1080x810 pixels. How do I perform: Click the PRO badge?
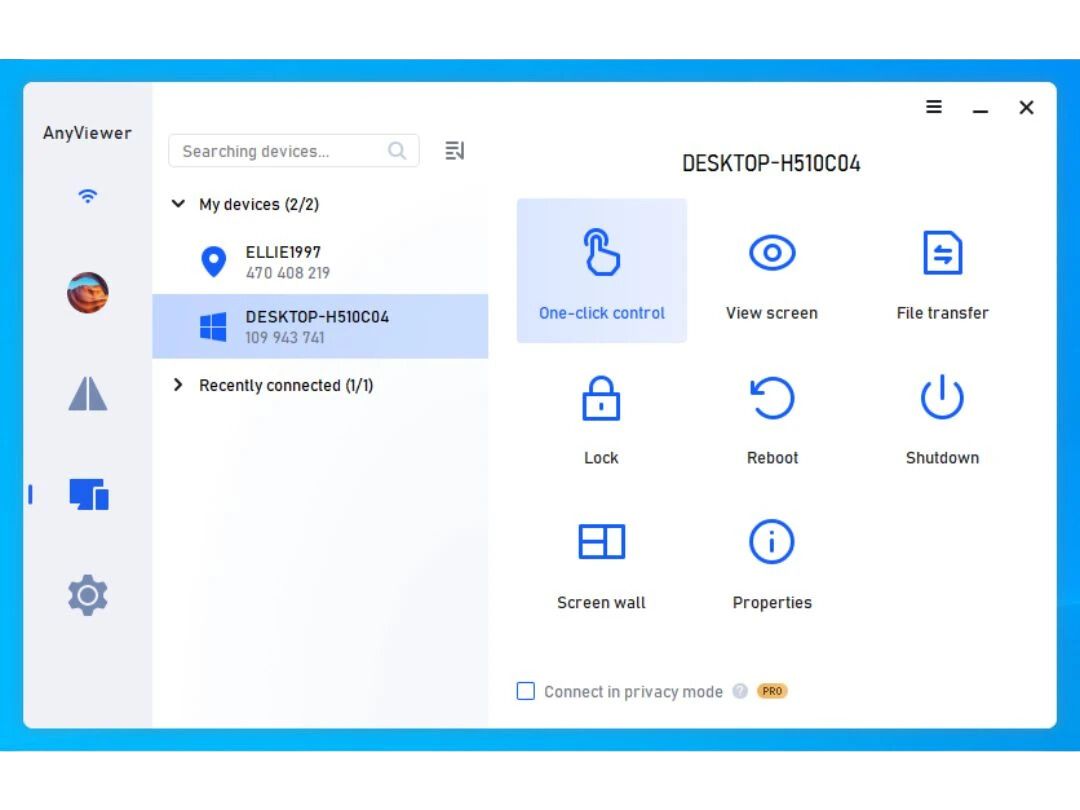pyautogui.click(x=772, y=691)
